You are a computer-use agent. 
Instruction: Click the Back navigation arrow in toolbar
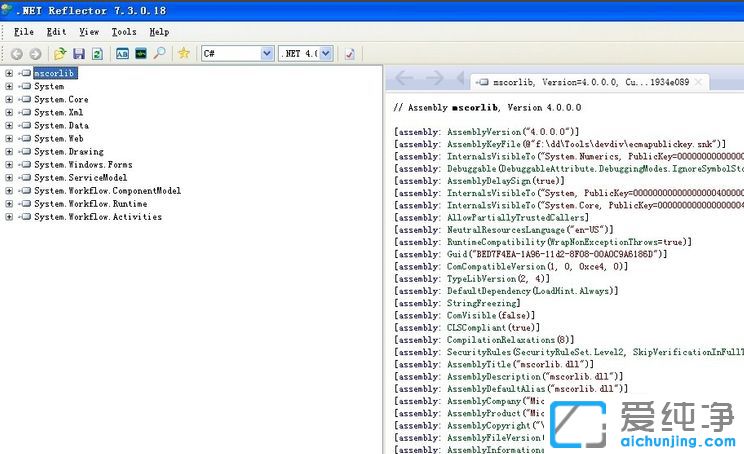(16, 53)
